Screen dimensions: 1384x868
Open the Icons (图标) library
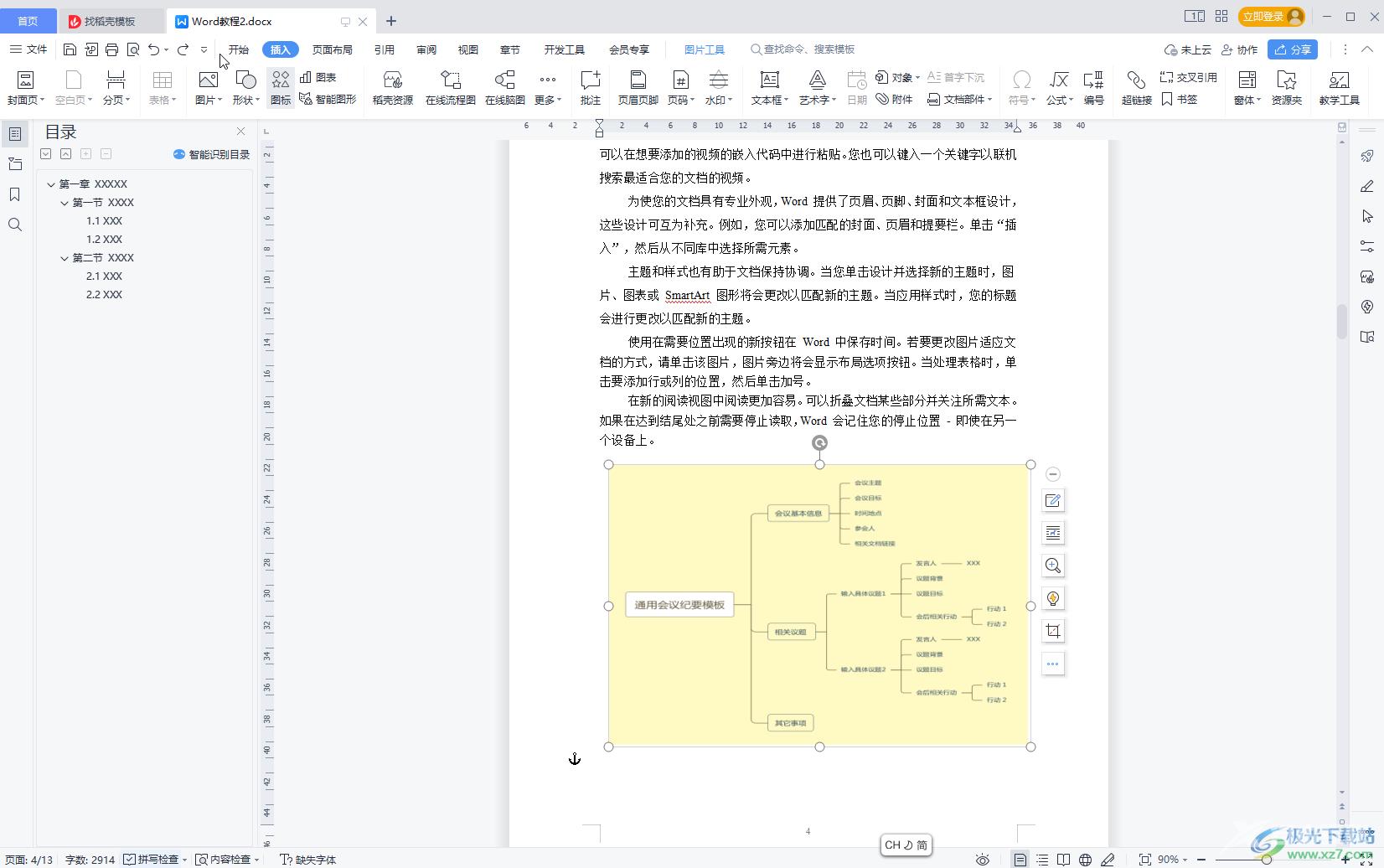pos(281,87)
